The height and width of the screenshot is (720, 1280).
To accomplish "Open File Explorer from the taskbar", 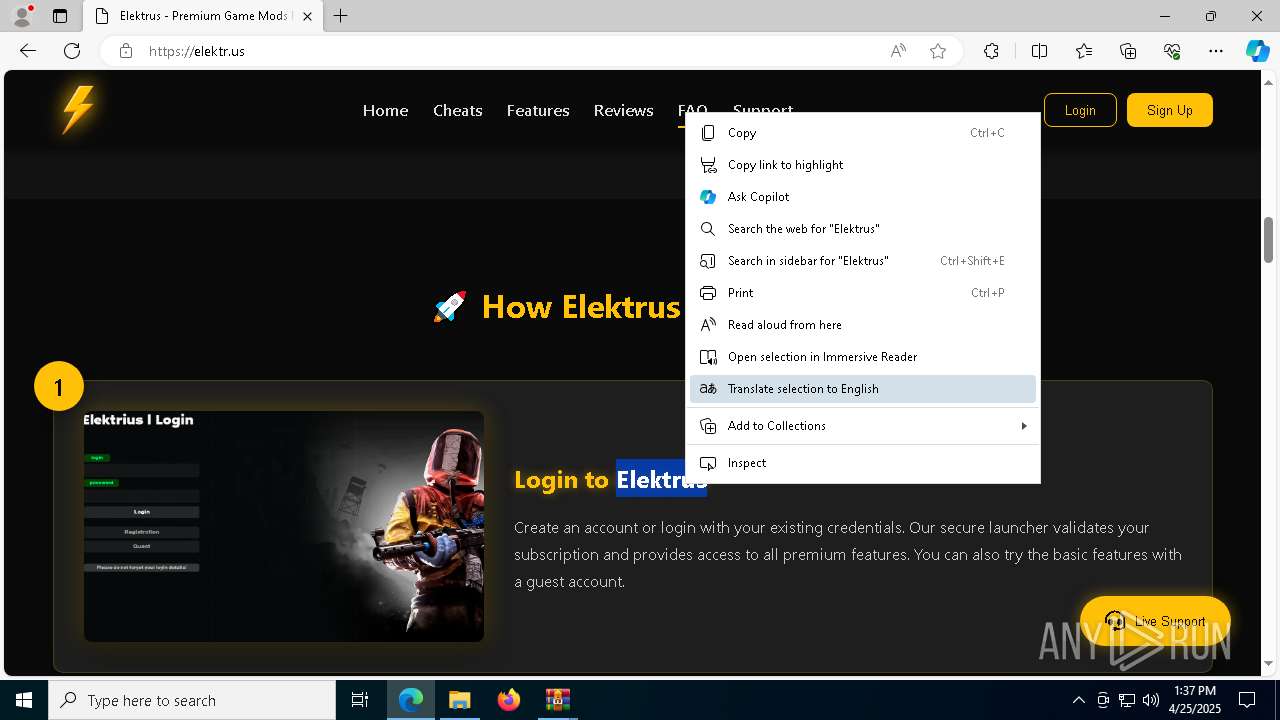I will (459, 700).
